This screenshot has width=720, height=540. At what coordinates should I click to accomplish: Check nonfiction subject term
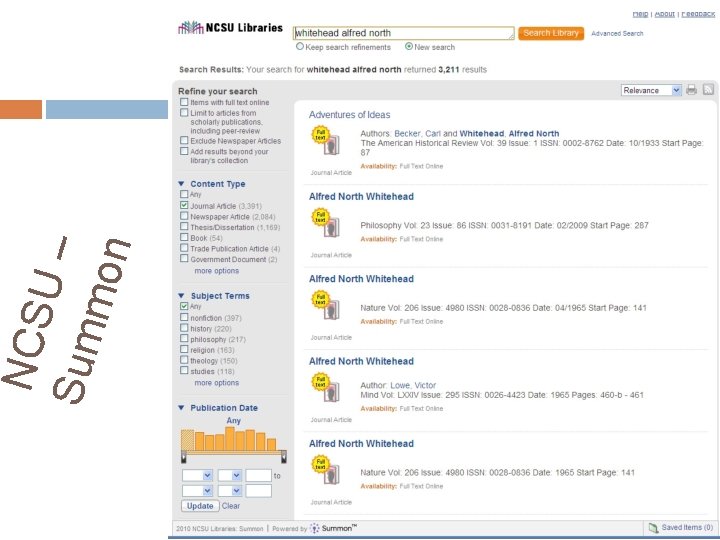[x=184, y=317]
